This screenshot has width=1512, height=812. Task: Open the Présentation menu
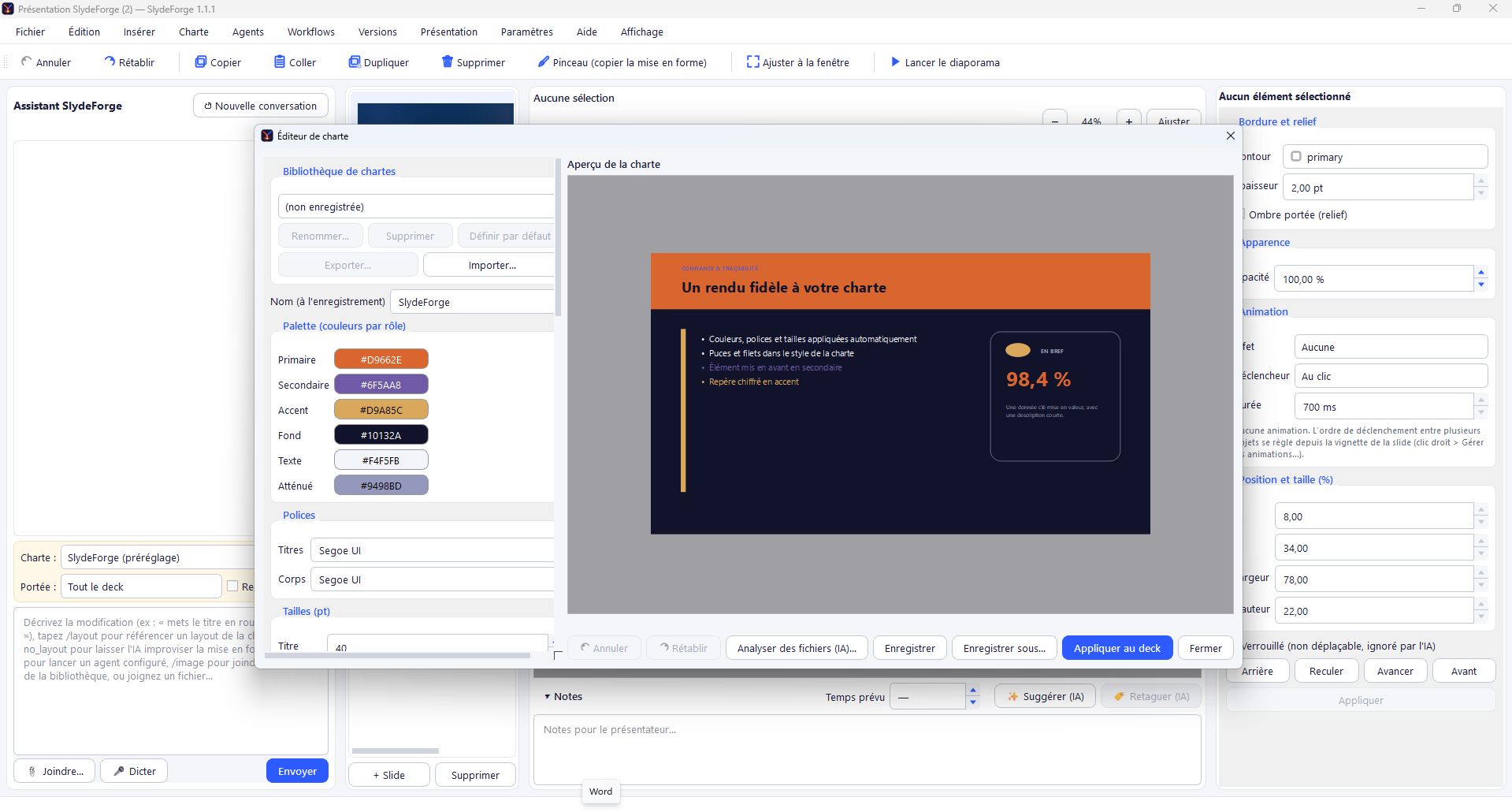pyautogui.click(x=449, y=32)
